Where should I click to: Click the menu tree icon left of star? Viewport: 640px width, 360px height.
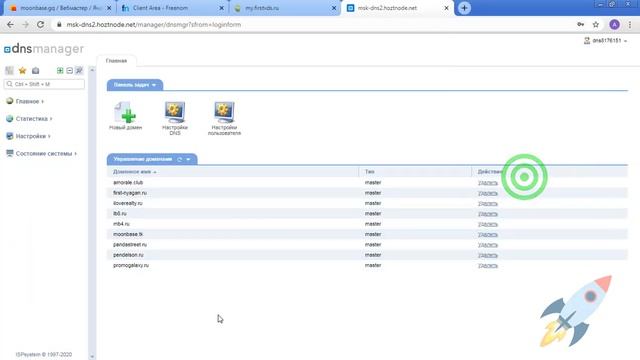tap(9, 71)
